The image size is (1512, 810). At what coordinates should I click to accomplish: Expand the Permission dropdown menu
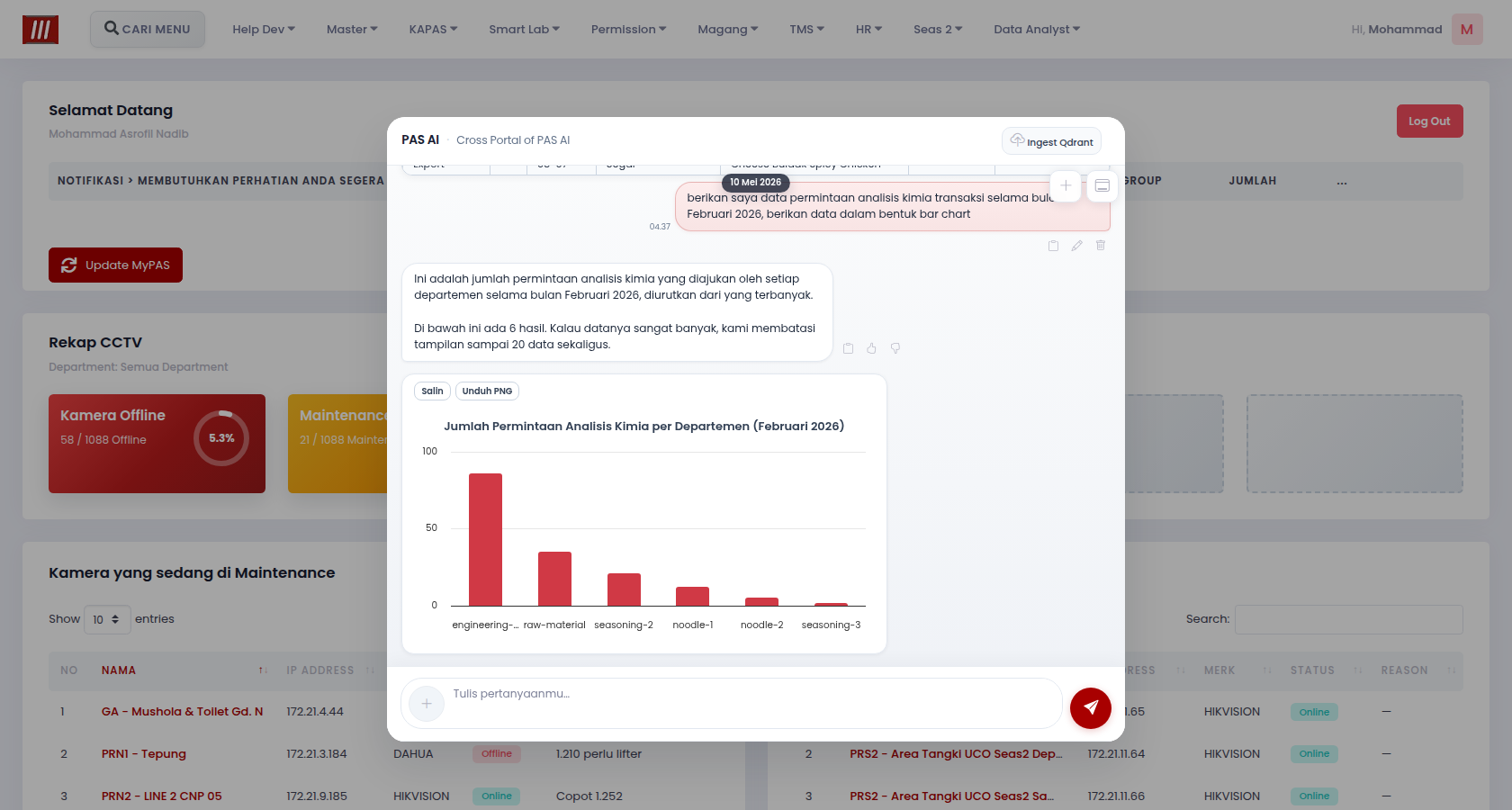point(628,30)
